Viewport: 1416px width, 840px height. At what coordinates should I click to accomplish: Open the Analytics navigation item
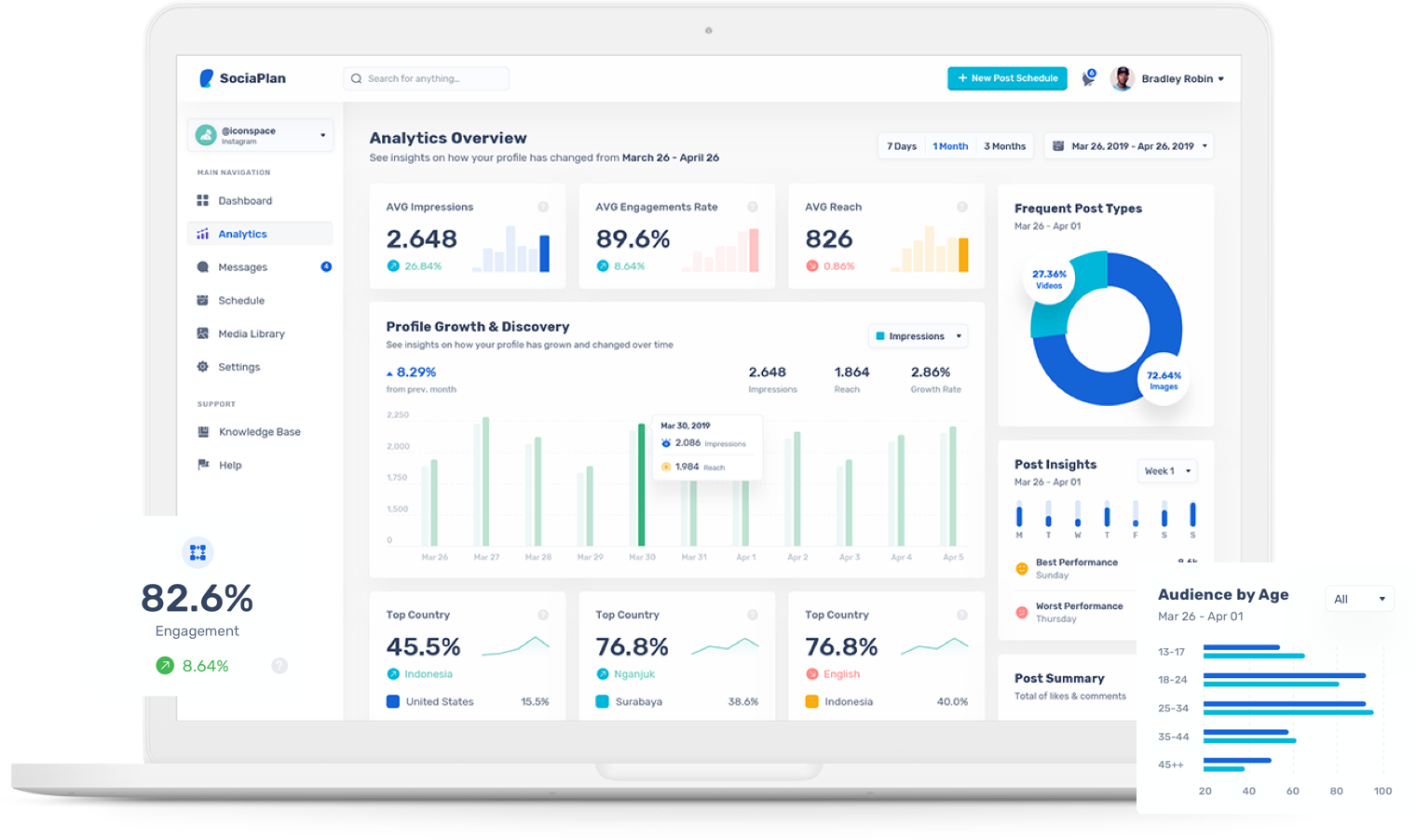242,234
